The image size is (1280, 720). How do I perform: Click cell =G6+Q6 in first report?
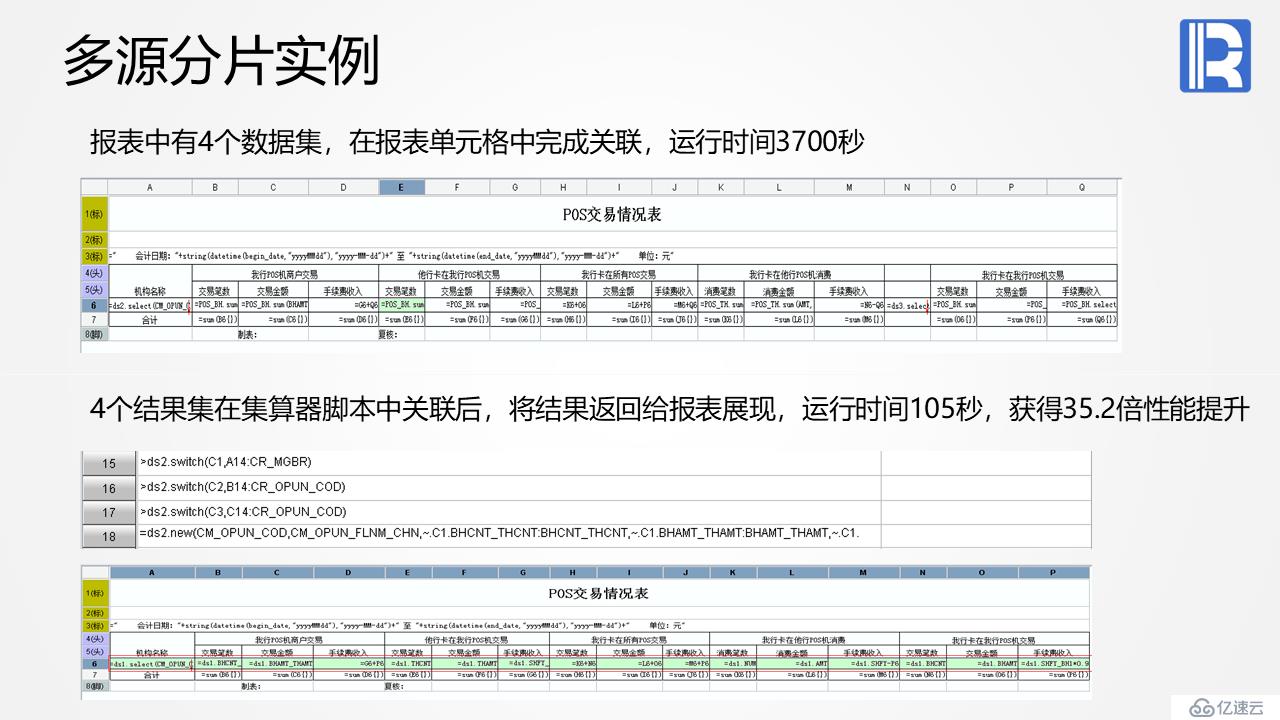click(x=343, y=305)
